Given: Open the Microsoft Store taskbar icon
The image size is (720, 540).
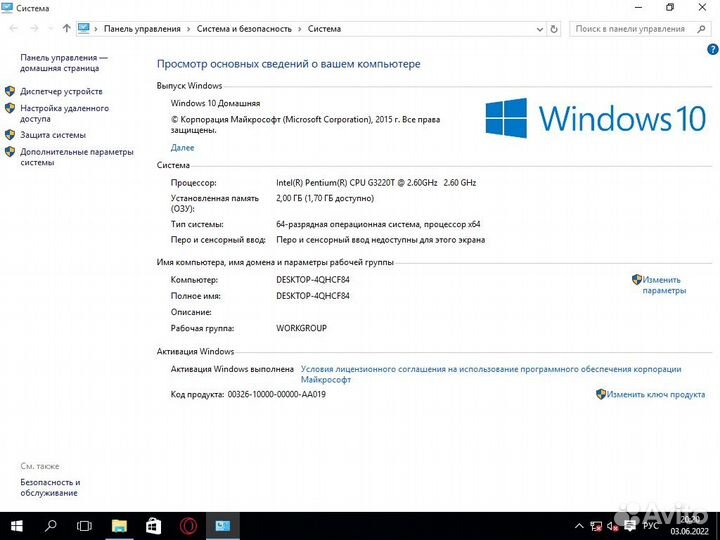Looking at the screenshot, I should [153, 525].
